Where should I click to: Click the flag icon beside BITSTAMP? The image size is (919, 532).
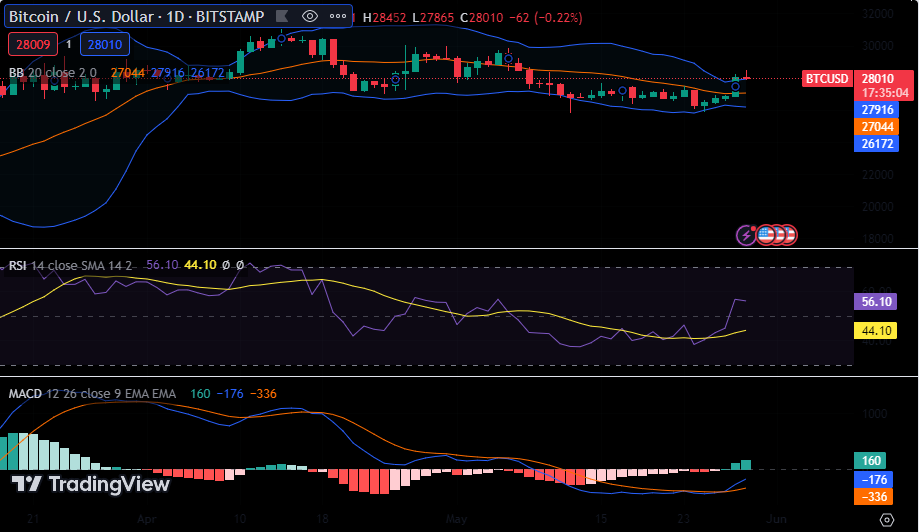pyautogui.click(x=282, y=16)
